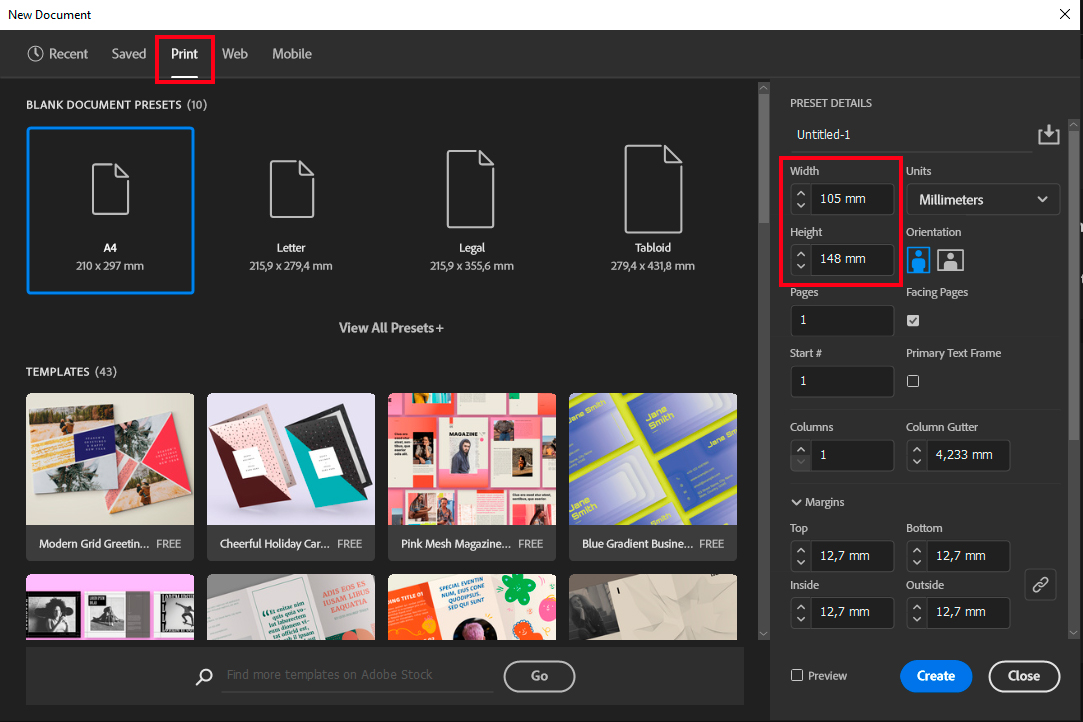This screenshot has width=1083, height=722.
Task: Enable the Primary Text Frame checkbox
Action: pyautogui.click(x=911, y=381)
